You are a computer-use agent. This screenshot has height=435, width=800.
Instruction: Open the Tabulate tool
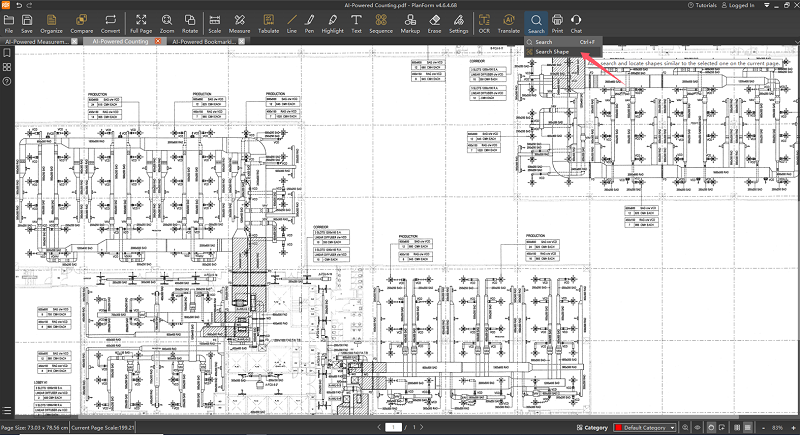pyautogui.click(x=268, y=23)
